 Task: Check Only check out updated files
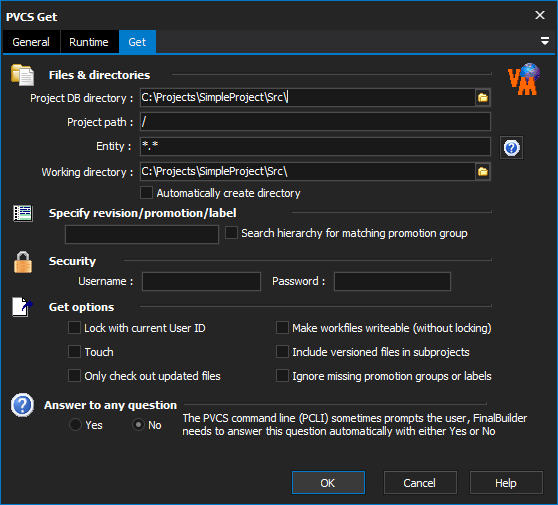(x=74, y=376)
